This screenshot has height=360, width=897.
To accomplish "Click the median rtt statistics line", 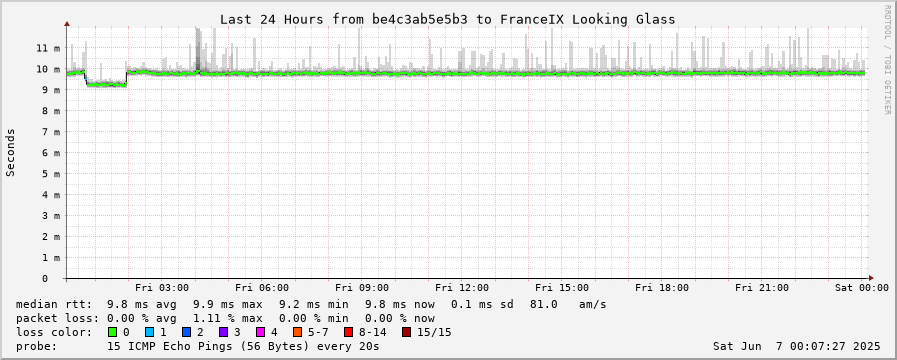I will [x=311, y=304].
